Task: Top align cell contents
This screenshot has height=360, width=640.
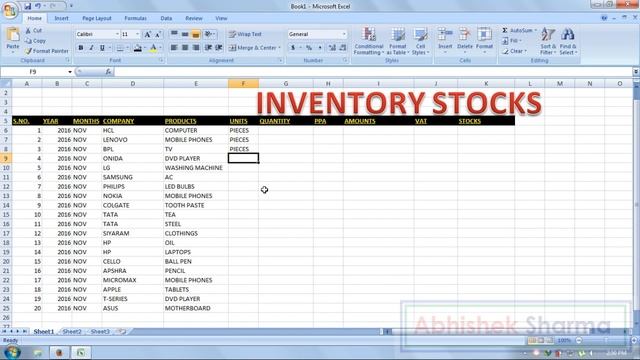Action: (x=174, y=34)
